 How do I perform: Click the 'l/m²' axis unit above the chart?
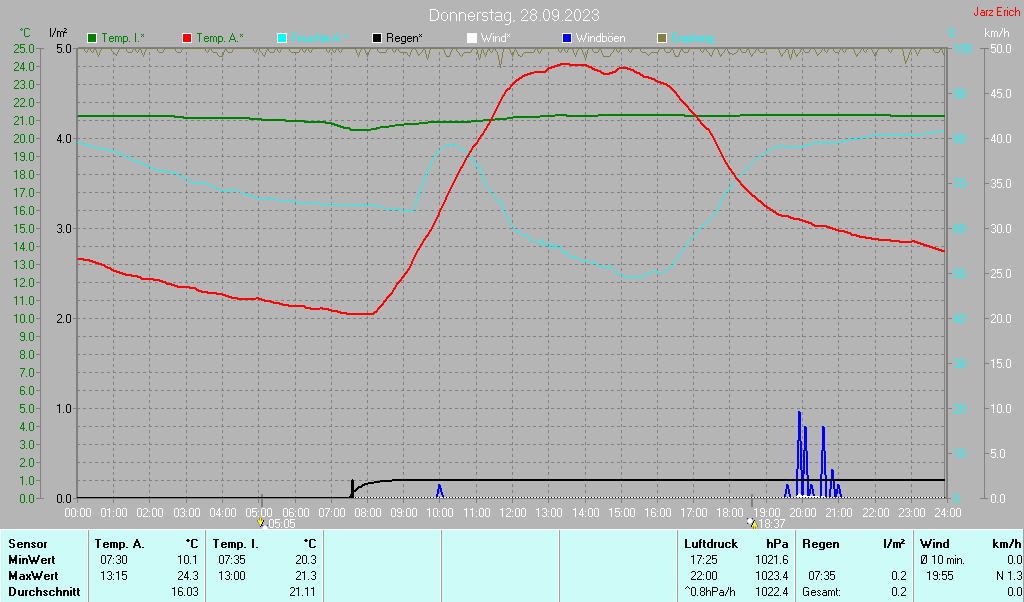click(58, 33)
